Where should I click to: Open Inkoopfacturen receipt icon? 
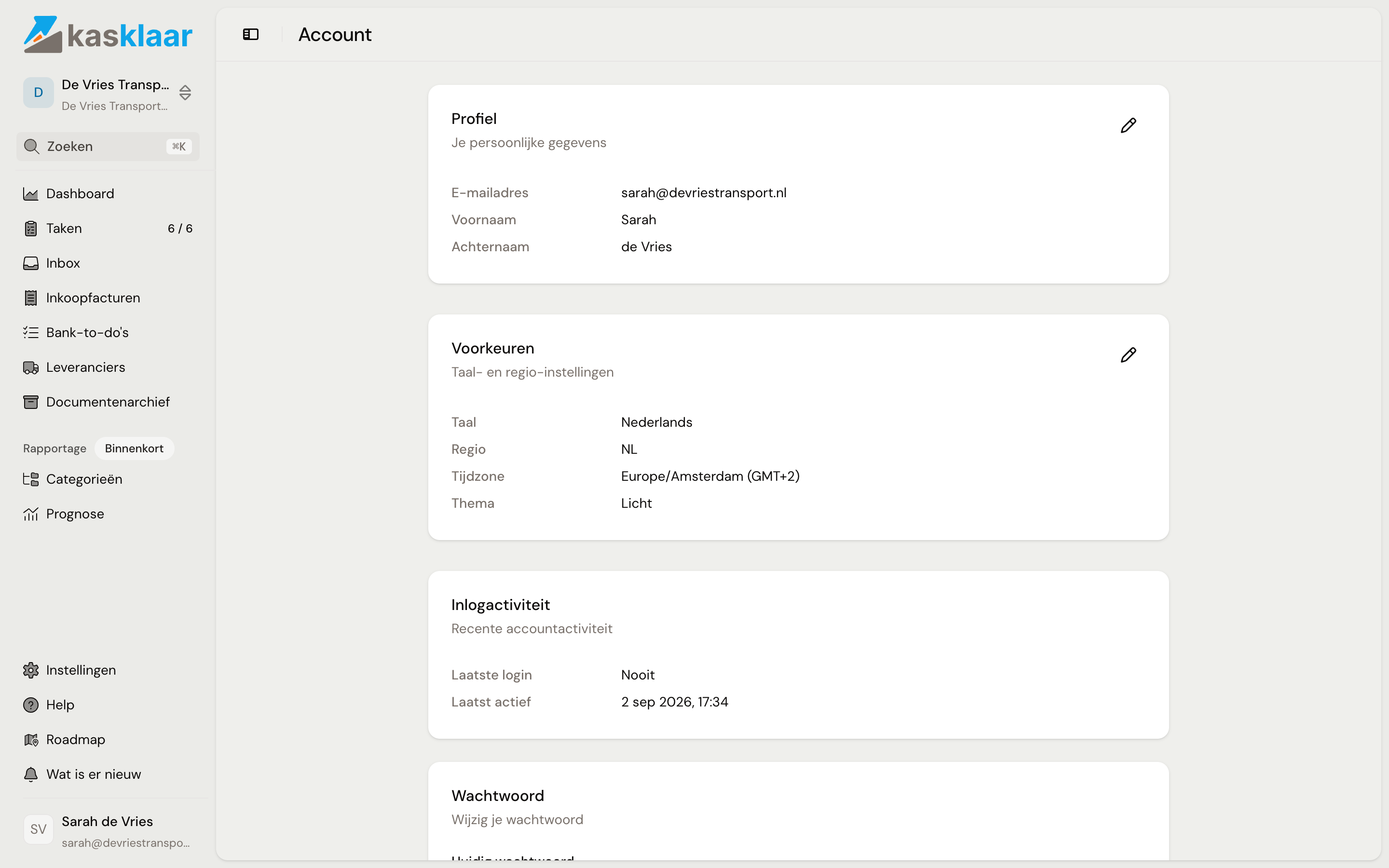click(x=31, y=298)
